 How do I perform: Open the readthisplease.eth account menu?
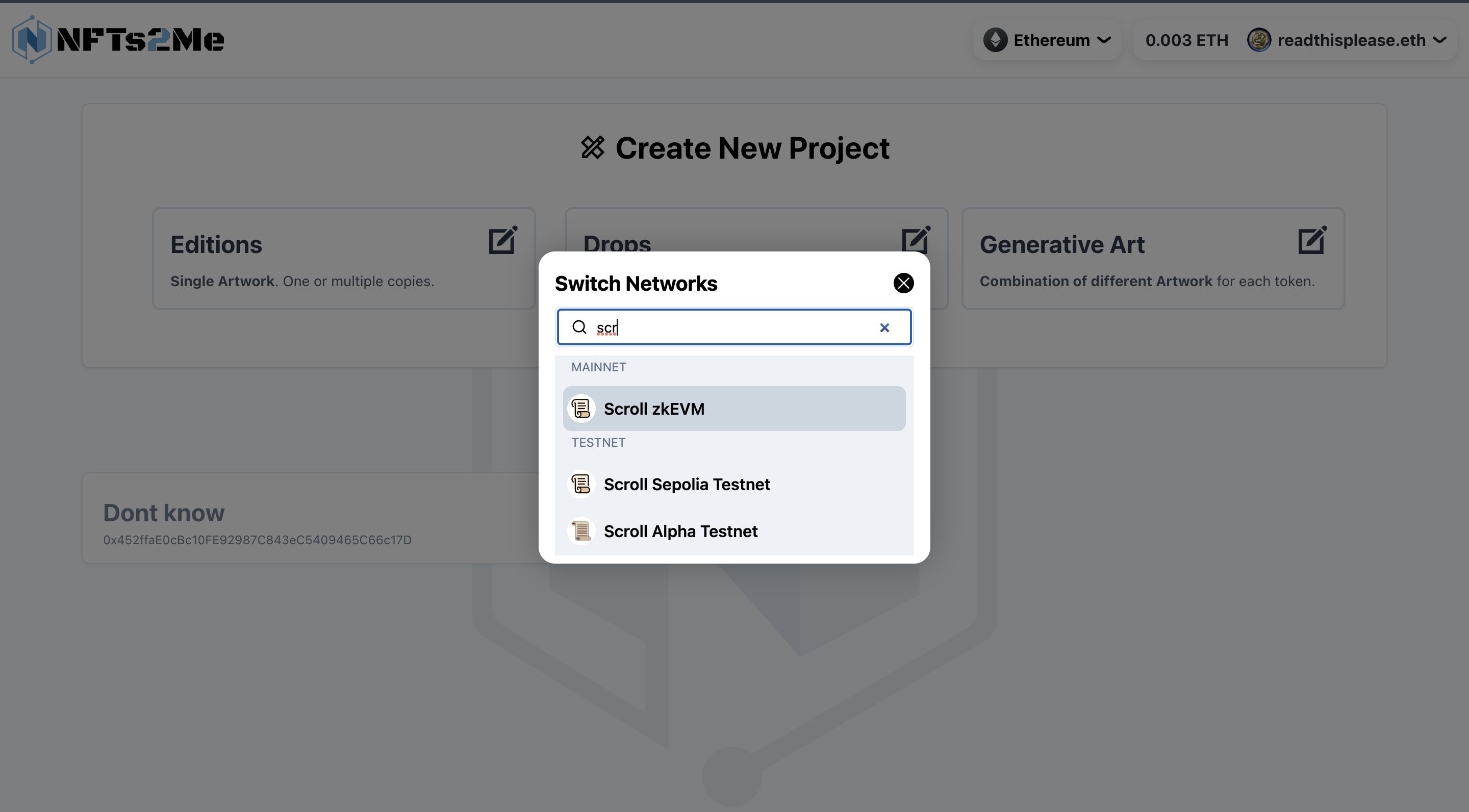[1348, 40]
